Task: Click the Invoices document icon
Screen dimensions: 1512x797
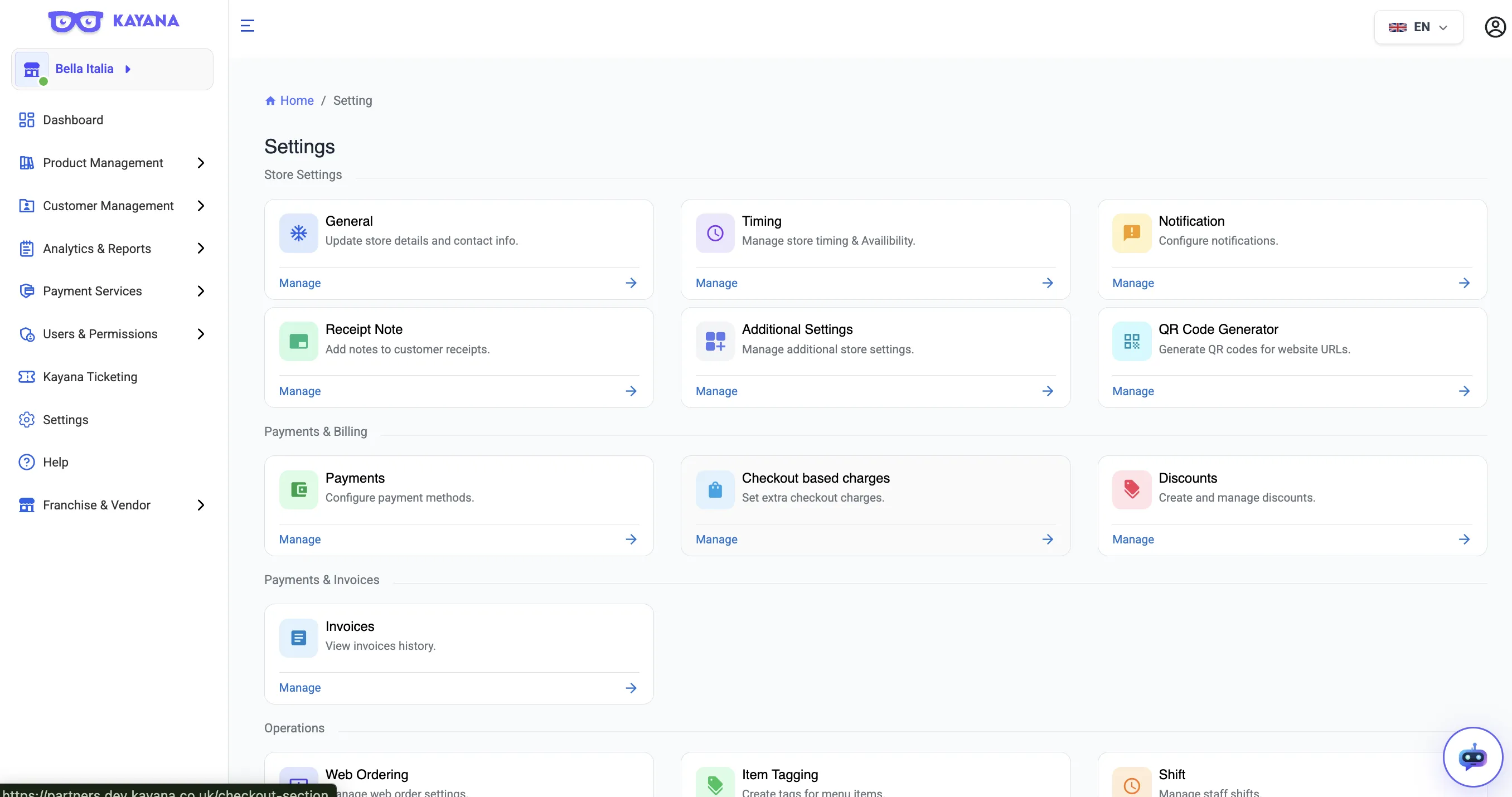Action: [298, 638]
